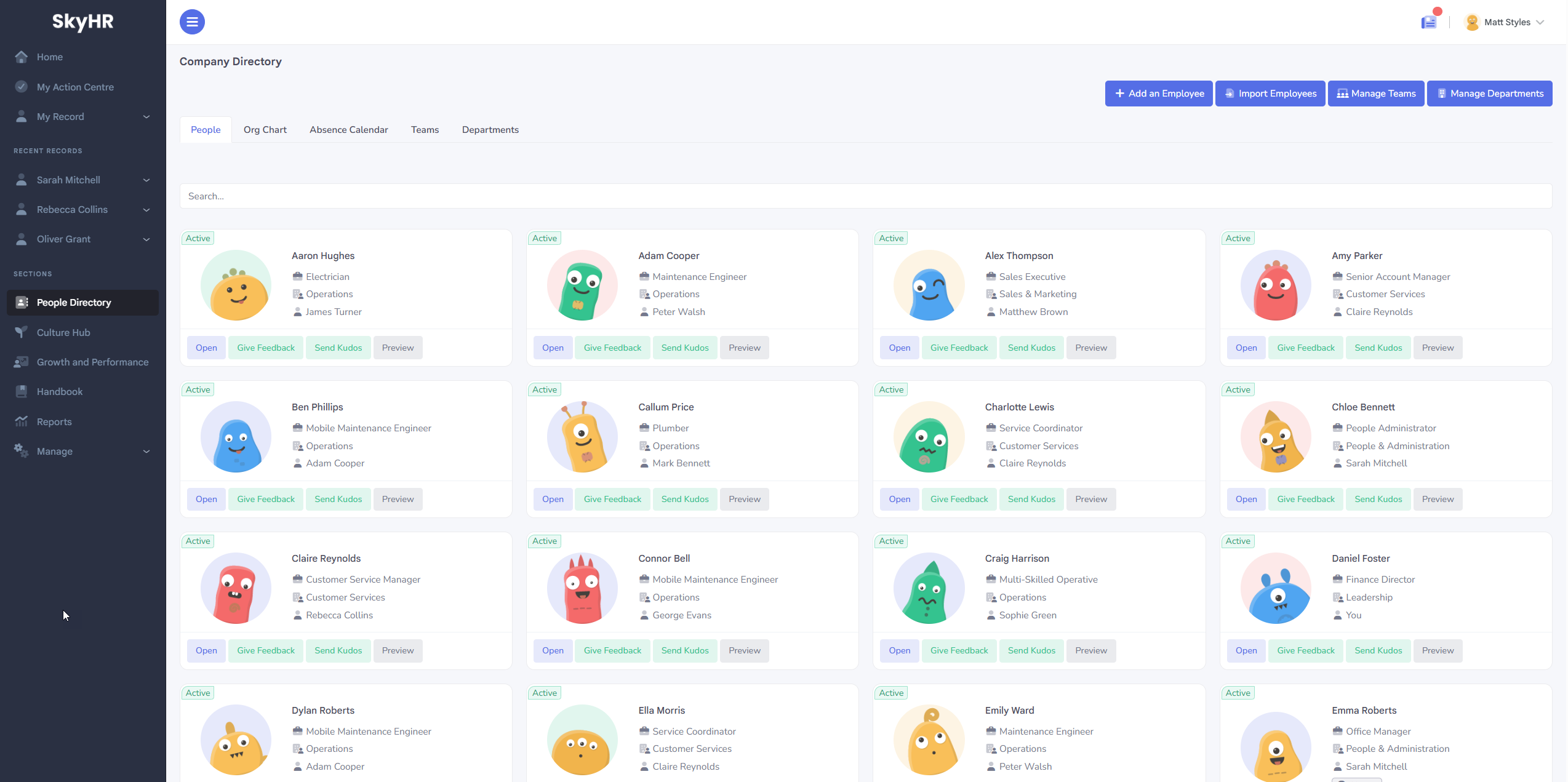Click the Rebecca Collins record icon
The image size is (1568, 782).
click(22, 209)
